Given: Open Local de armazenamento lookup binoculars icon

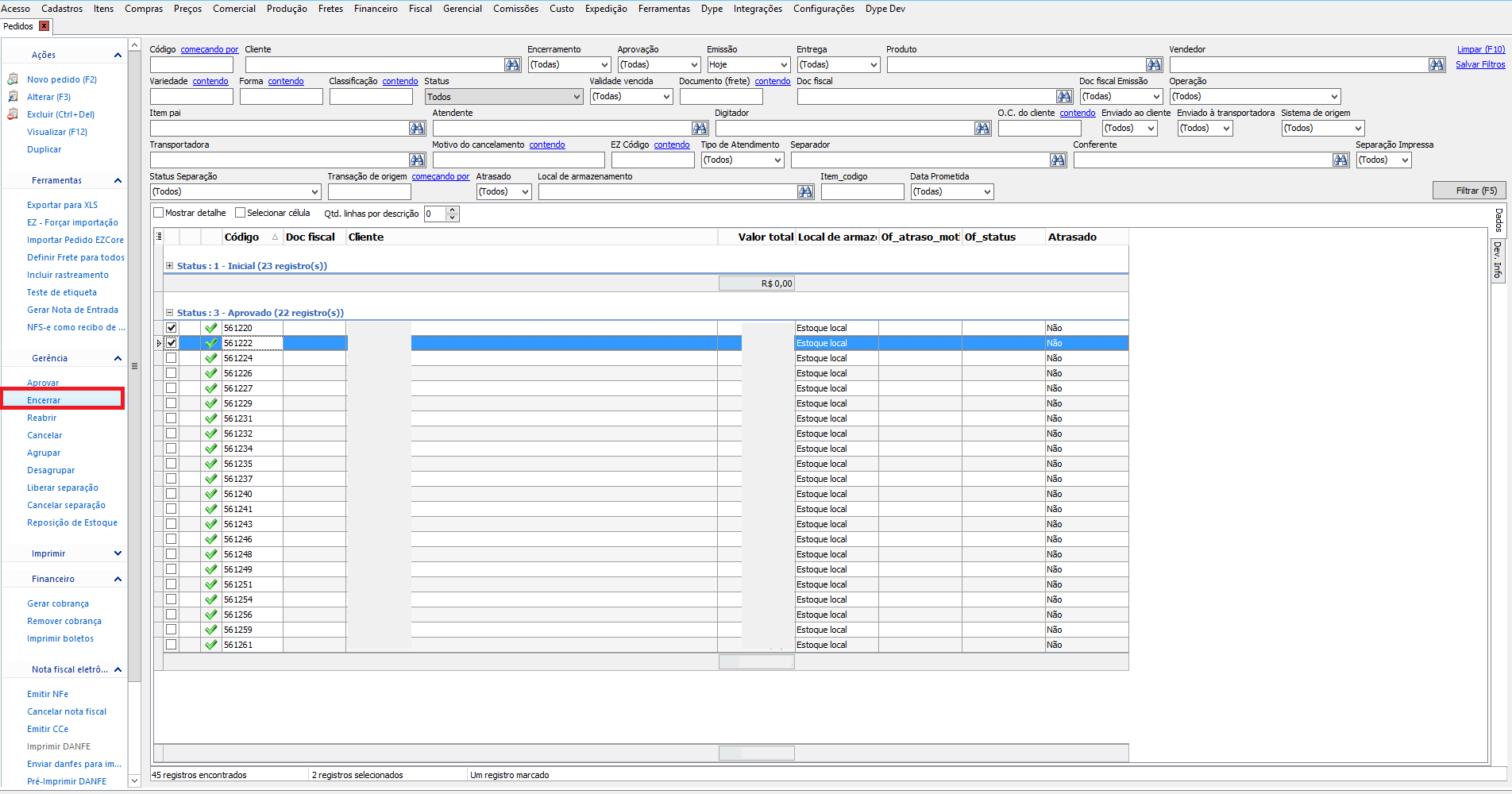Looking at the screenshot, I should pos(805,191).
